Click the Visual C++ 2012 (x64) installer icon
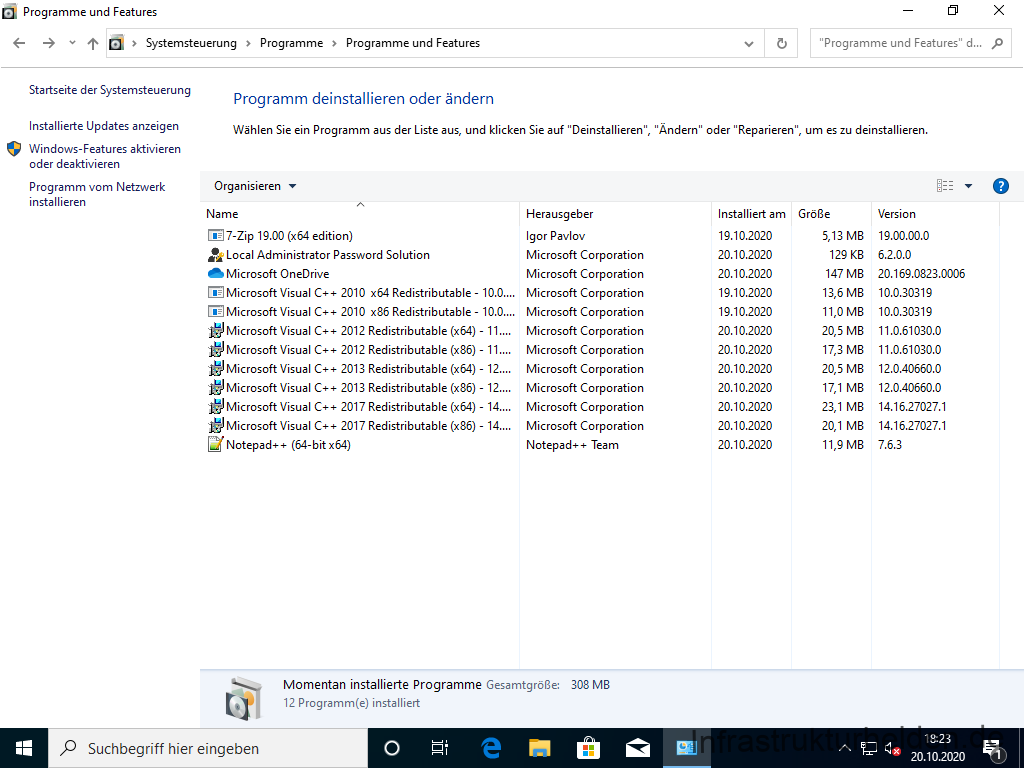 point(216,330)
